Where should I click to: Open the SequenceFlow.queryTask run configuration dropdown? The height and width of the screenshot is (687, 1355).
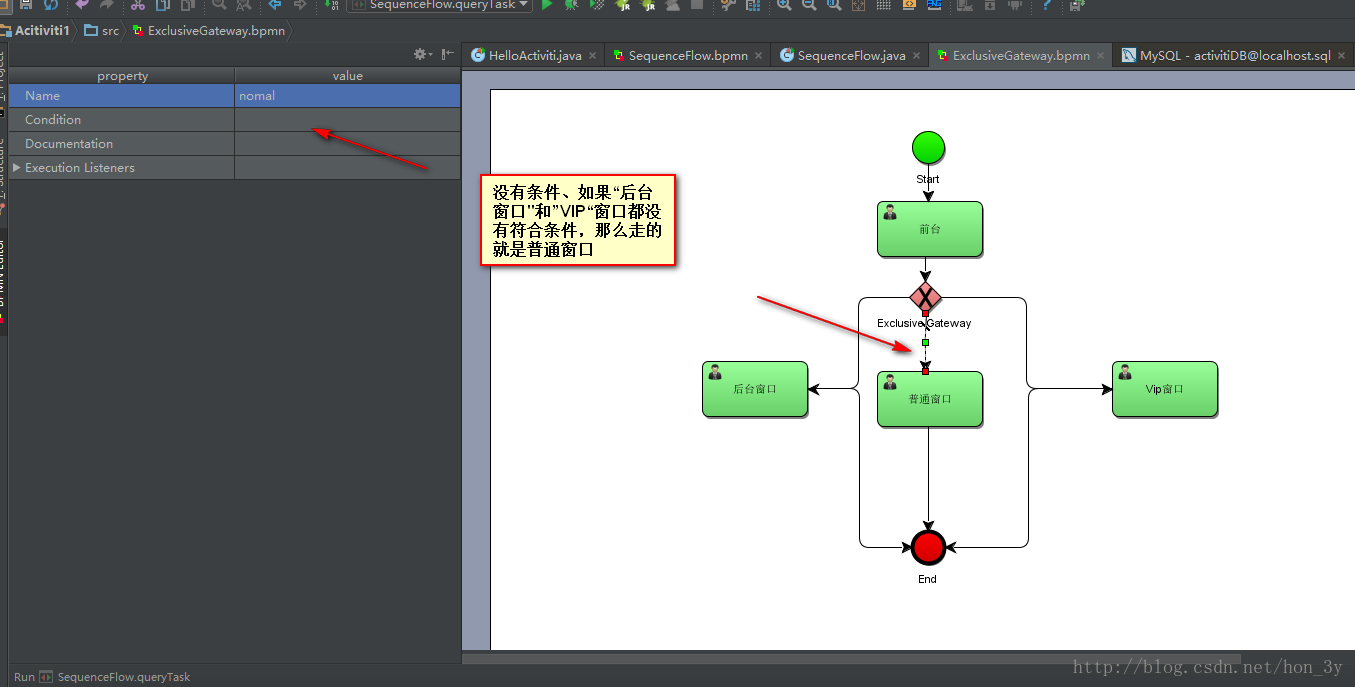point(439,5)
